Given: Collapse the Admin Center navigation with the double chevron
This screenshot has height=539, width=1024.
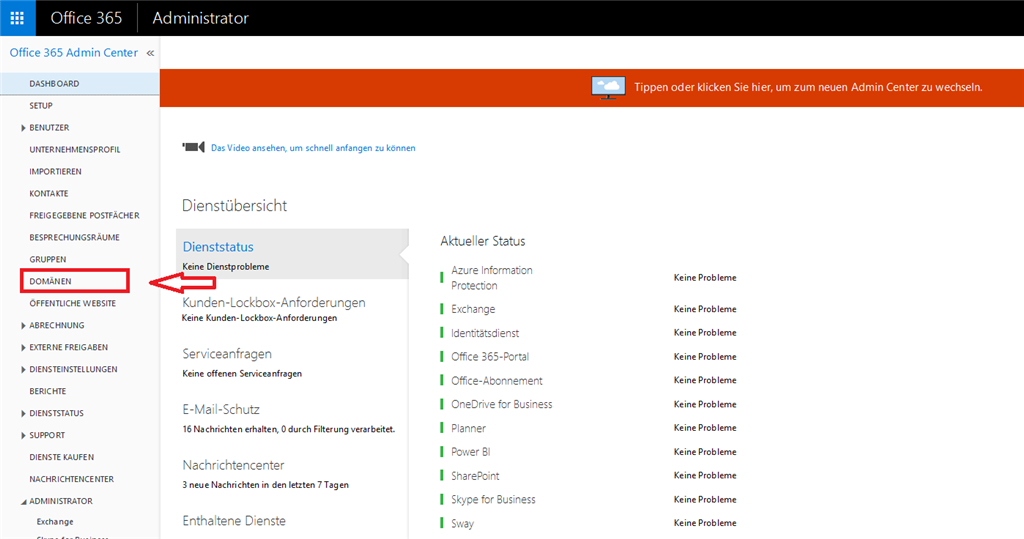Looking at the screenshot, I should (x=150, y=53).
